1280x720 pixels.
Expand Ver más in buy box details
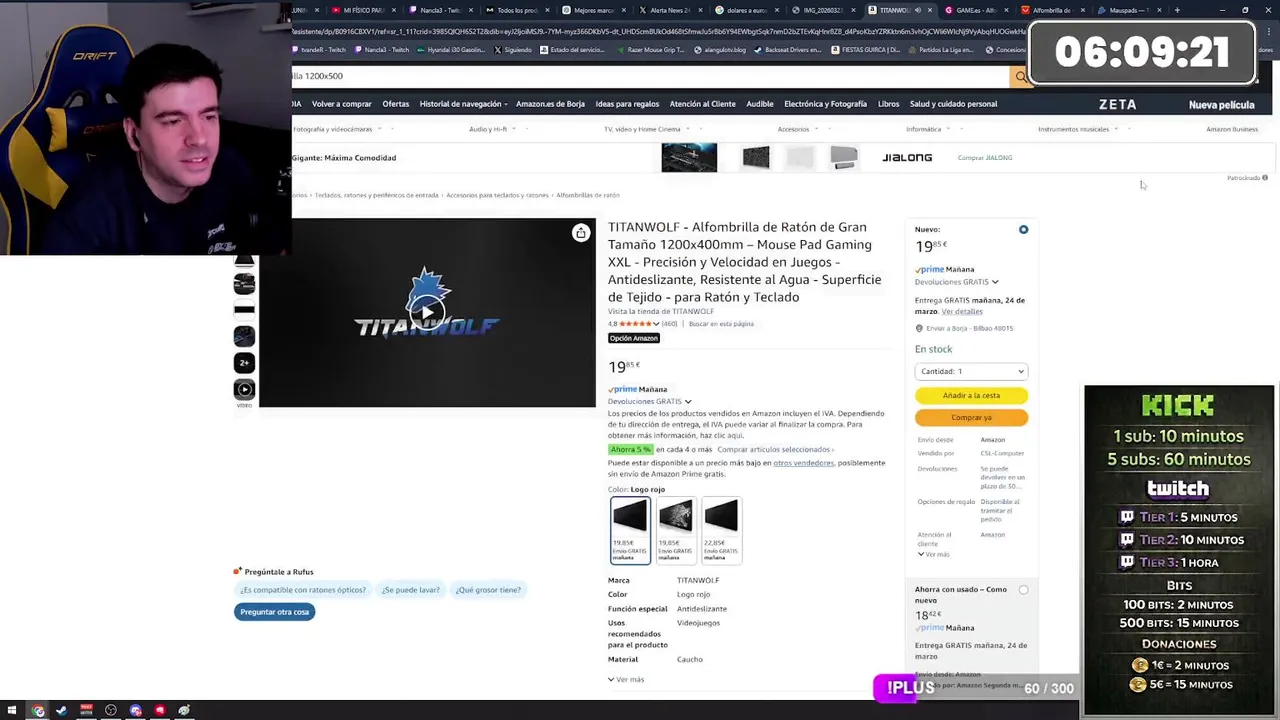click(933, 554)
